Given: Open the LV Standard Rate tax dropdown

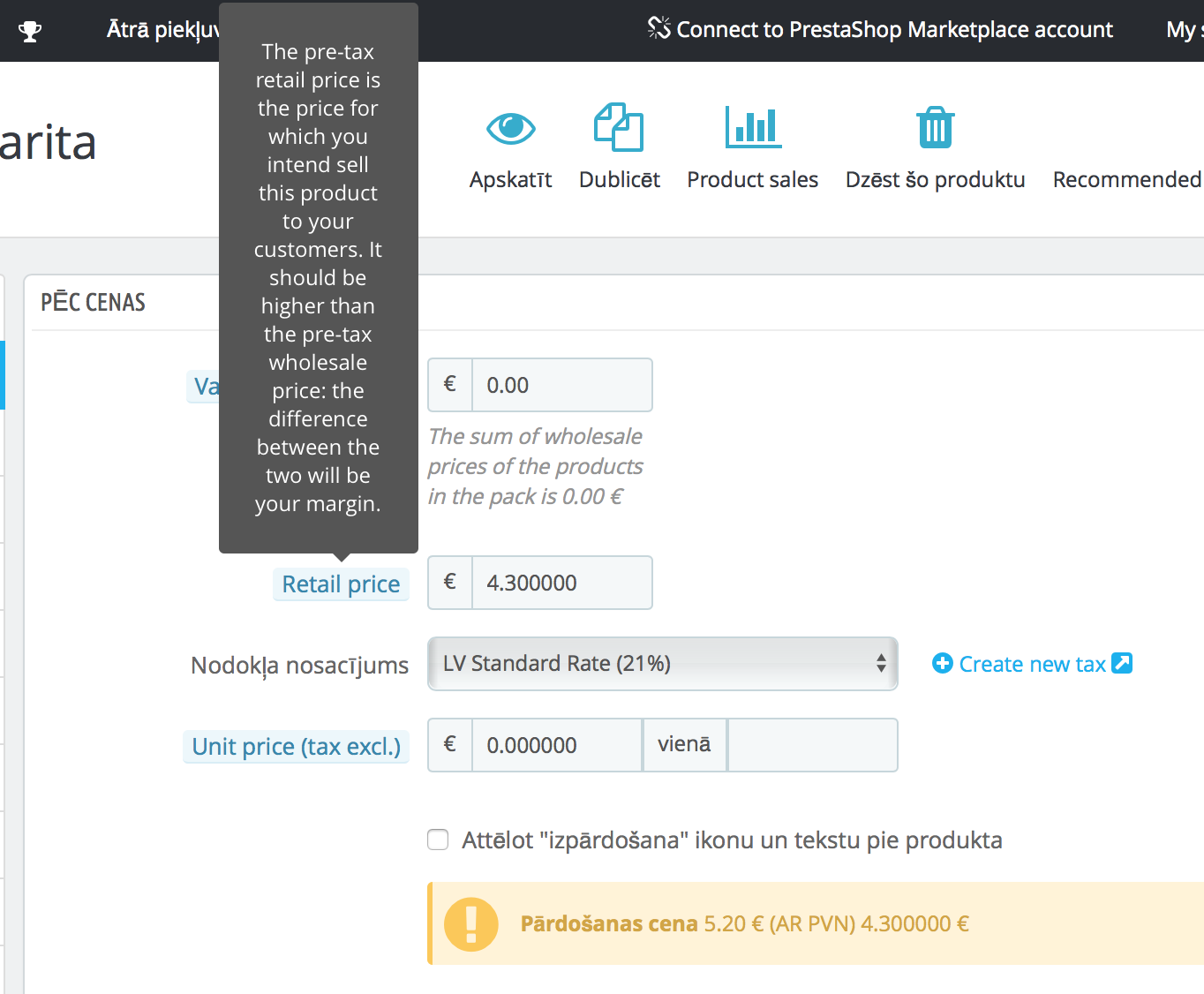Looking at the screenshot, I should click(x=662, y=664).
